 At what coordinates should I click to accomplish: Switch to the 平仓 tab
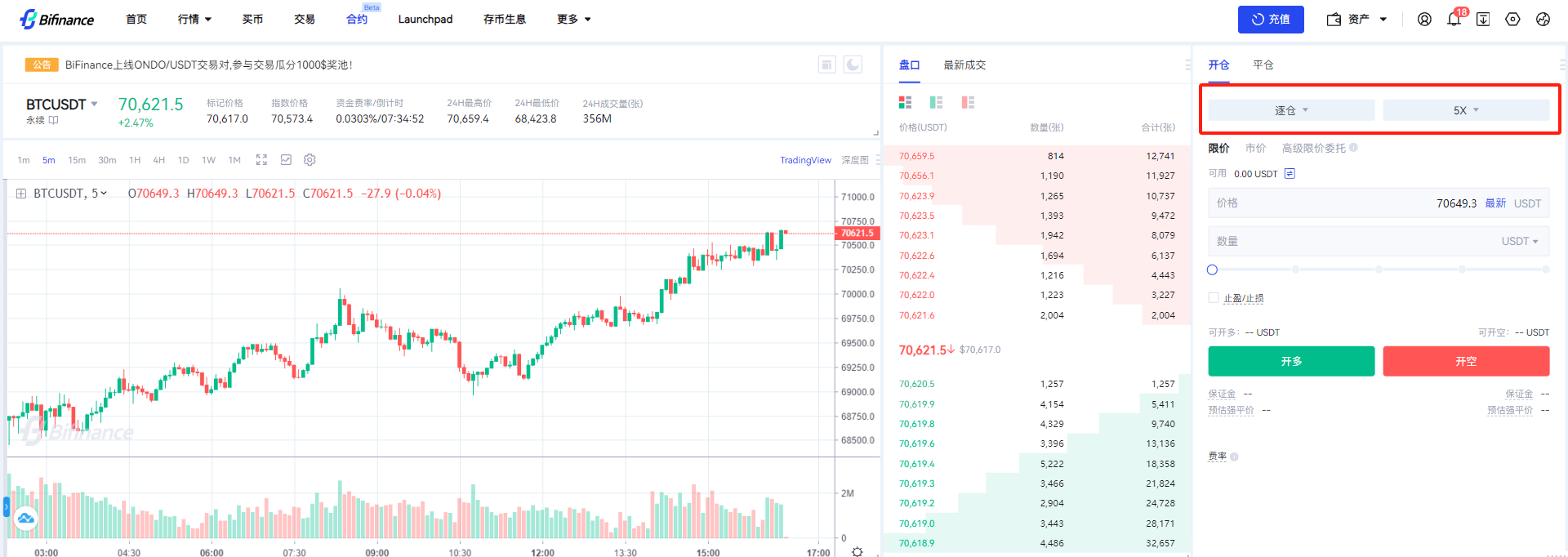(x=1263, y=65)
